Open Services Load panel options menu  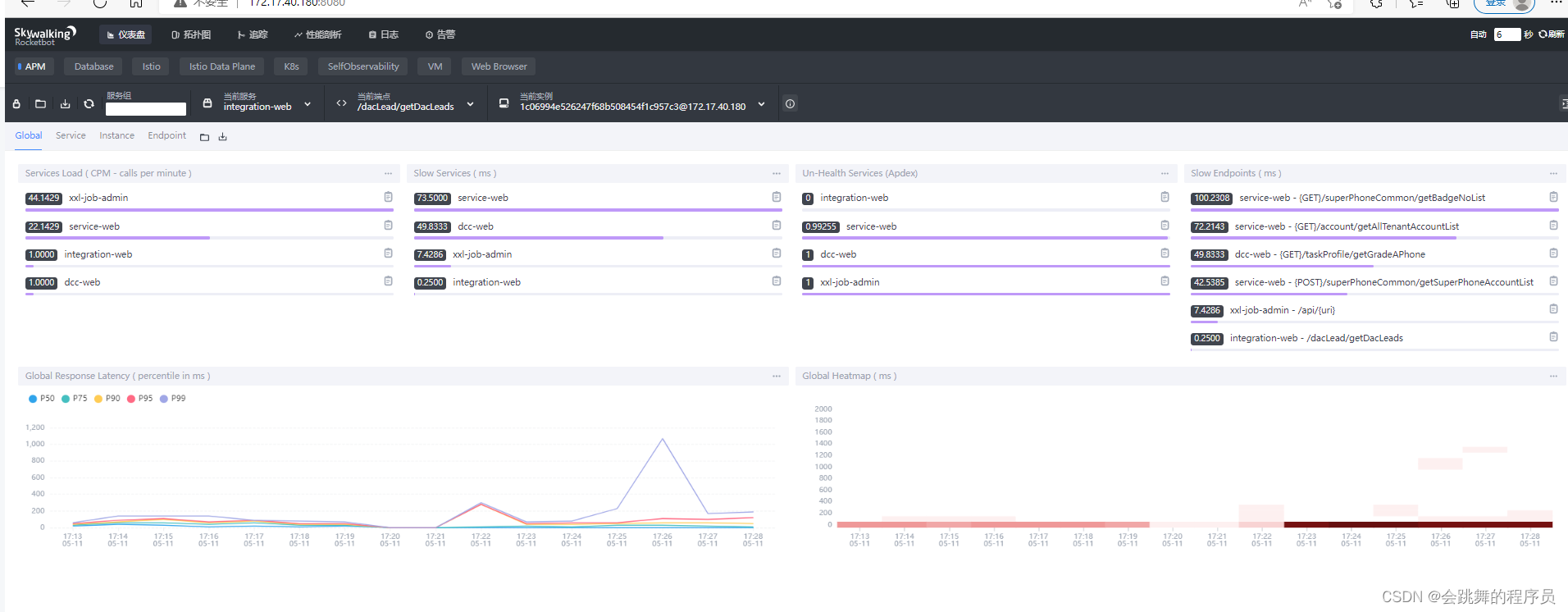click(388, 173)
